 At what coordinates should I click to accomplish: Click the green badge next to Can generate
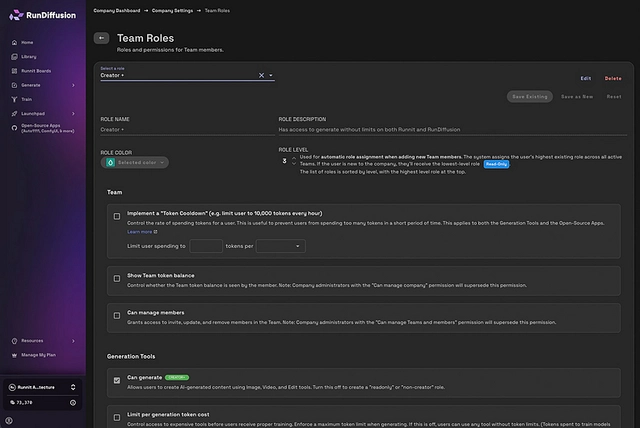click(177, 377)
